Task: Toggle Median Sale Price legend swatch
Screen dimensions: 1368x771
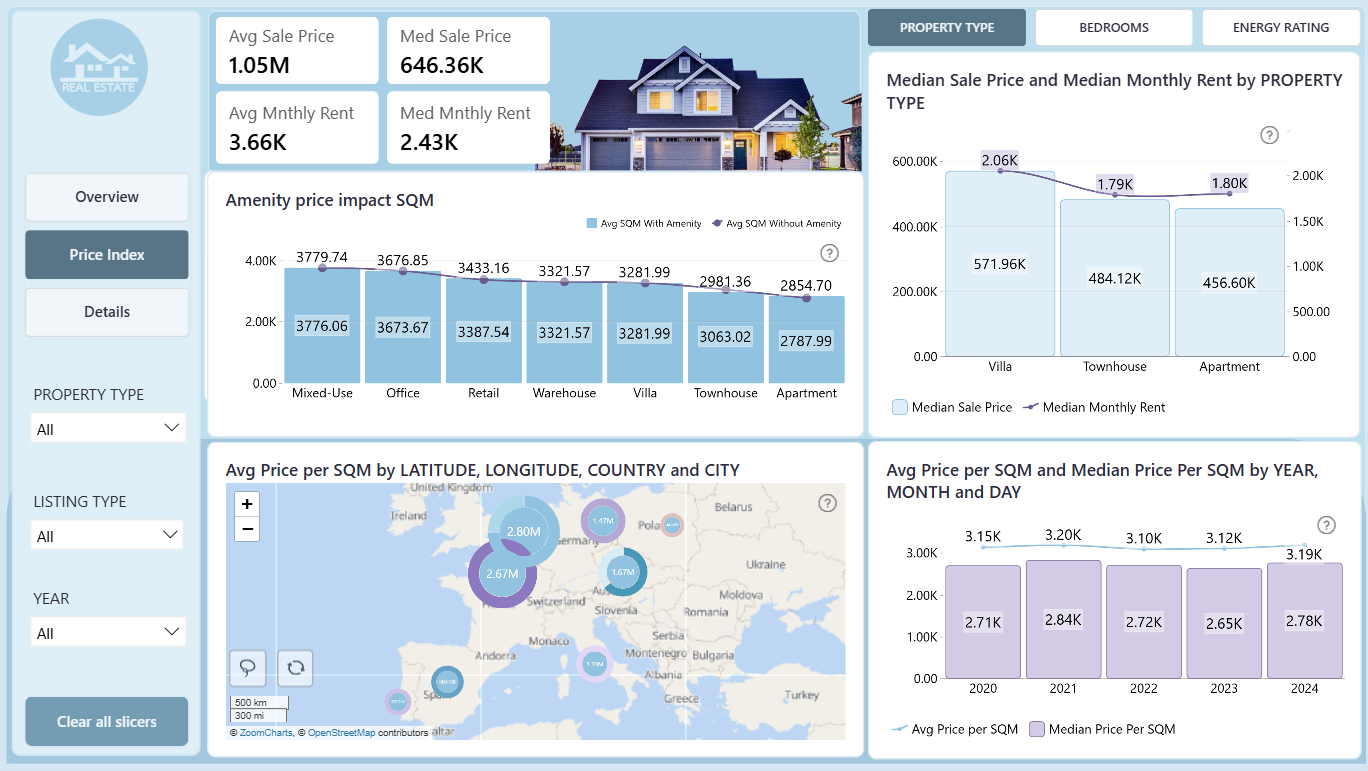Action: coord(900,407)
